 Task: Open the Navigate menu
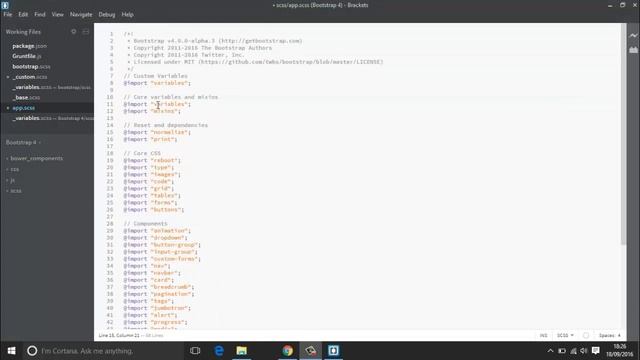[x=81, y=14]
